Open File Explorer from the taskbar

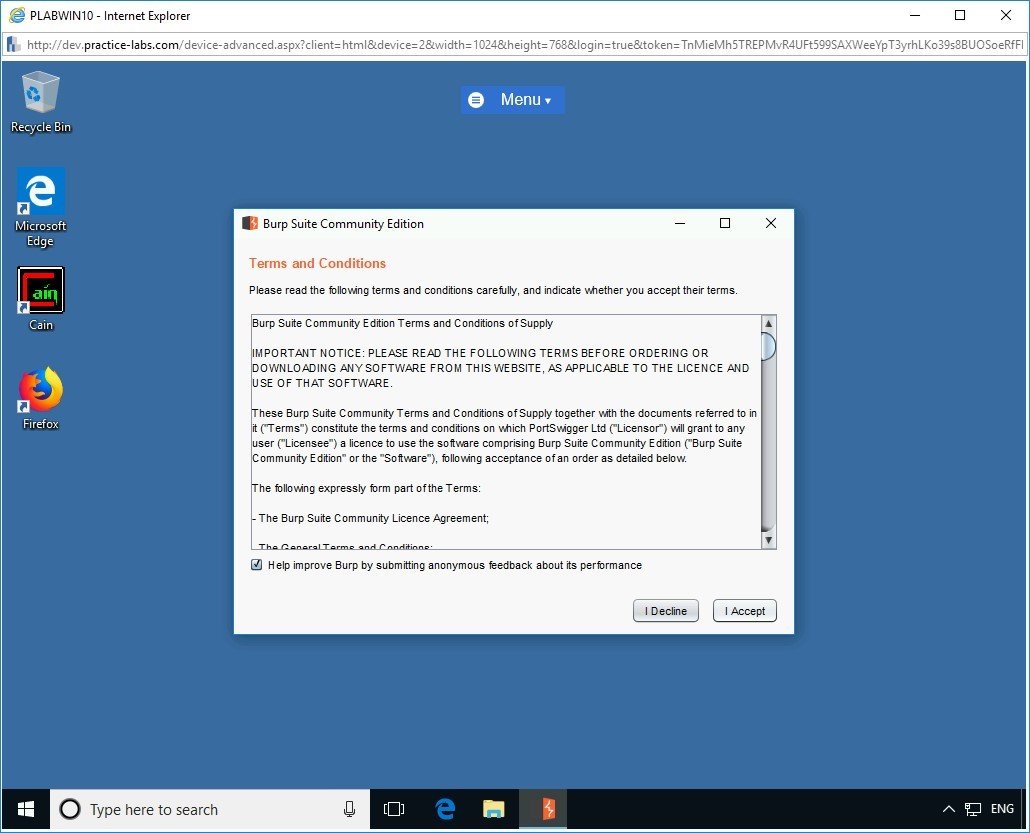pos(493,809)
